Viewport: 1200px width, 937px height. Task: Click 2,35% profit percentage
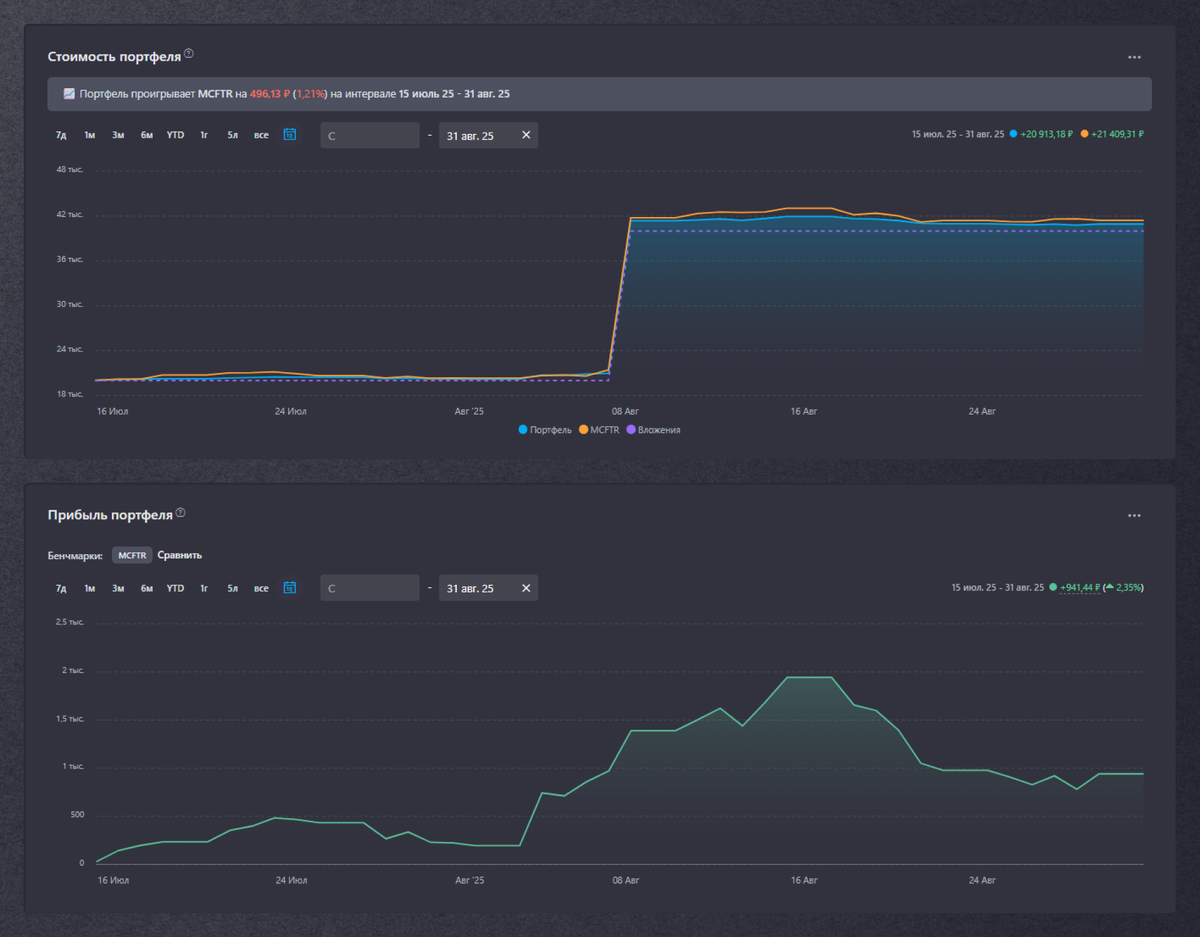(1129, 588)
